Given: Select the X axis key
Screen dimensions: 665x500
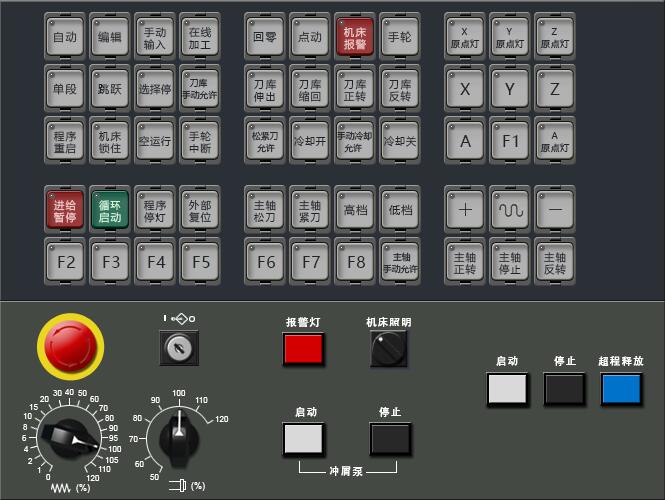Looking at the screenshot, I should [464, 88].
